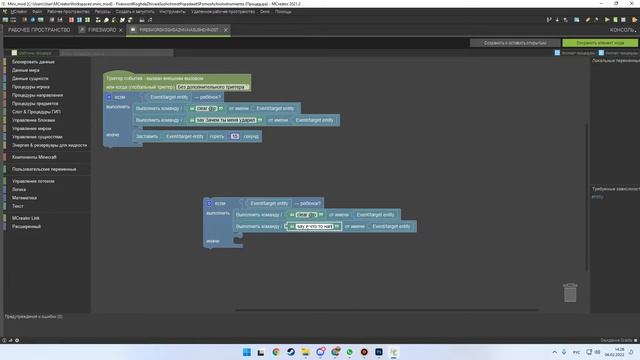
Task: Click the branch icon in the right toolbar
Action: (x=549, y=20)
